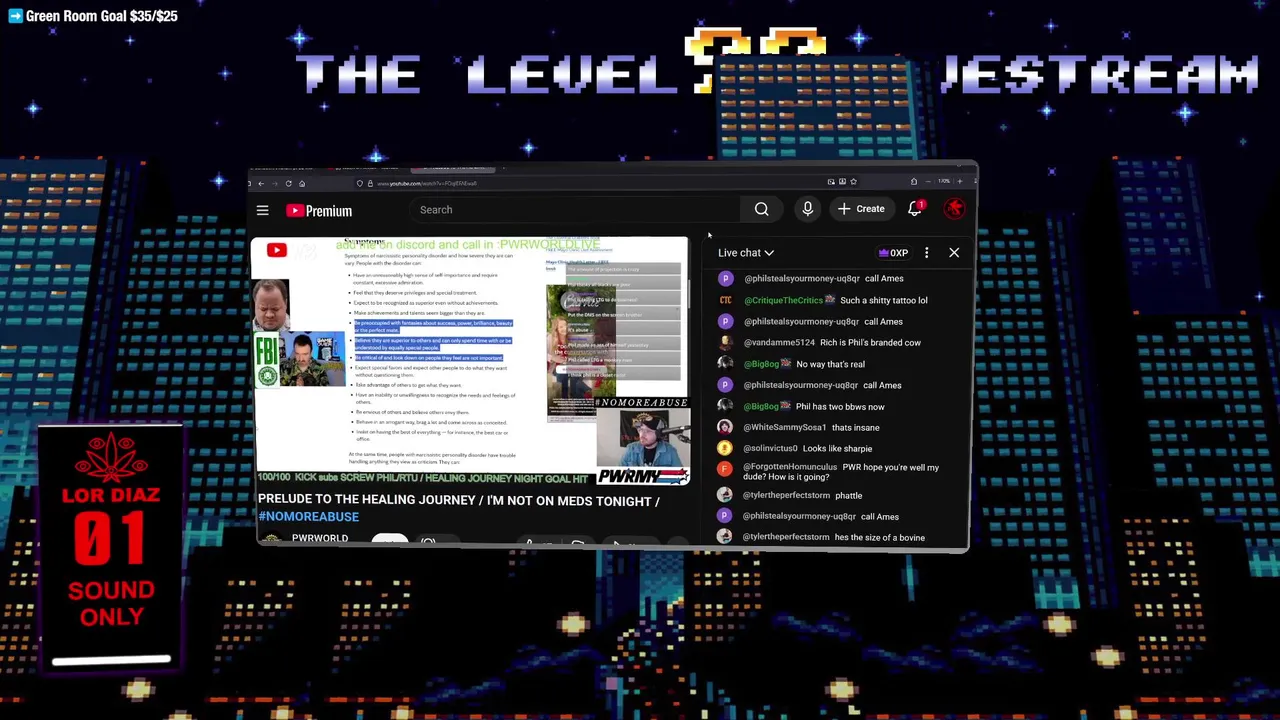Click the PWRWORLD channel avatar

[271, 539]
